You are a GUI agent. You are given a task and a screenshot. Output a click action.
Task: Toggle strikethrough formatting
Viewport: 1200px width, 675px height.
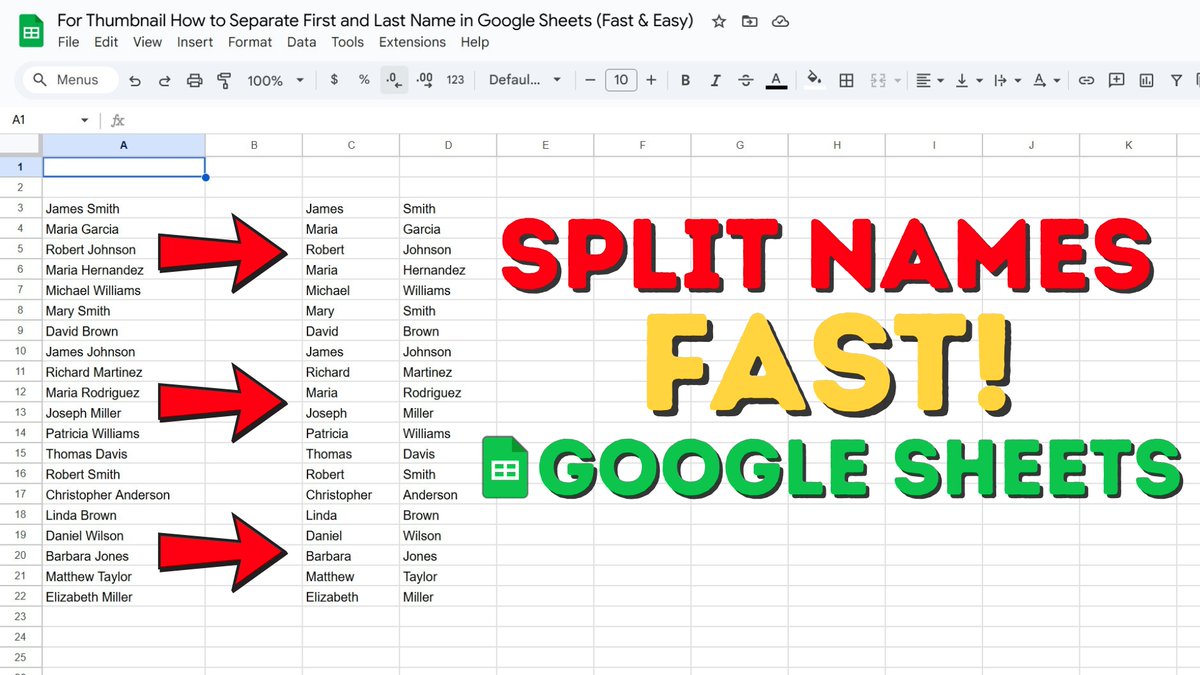[x=745, y=80]
